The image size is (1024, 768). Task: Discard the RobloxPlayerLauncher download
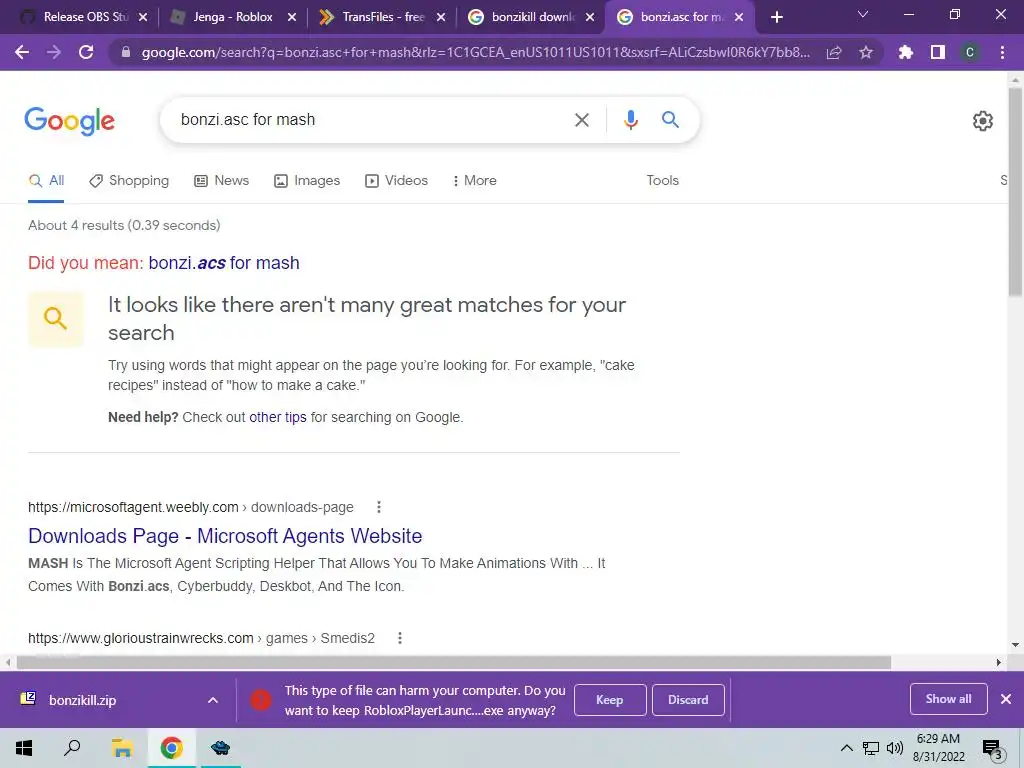click(688, 700)
